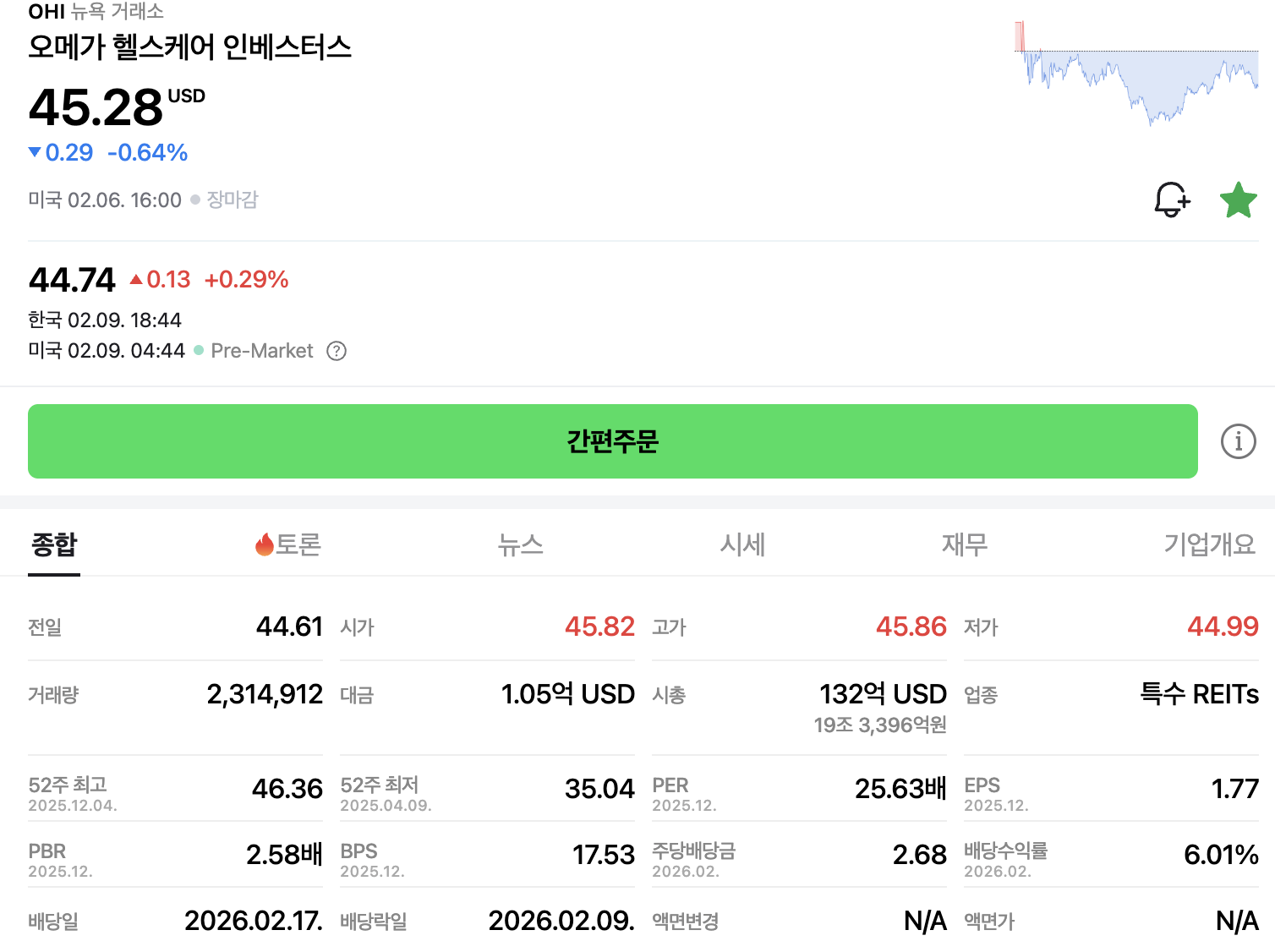Click the 업종 value 특수 REITs

click(1200, 694)
